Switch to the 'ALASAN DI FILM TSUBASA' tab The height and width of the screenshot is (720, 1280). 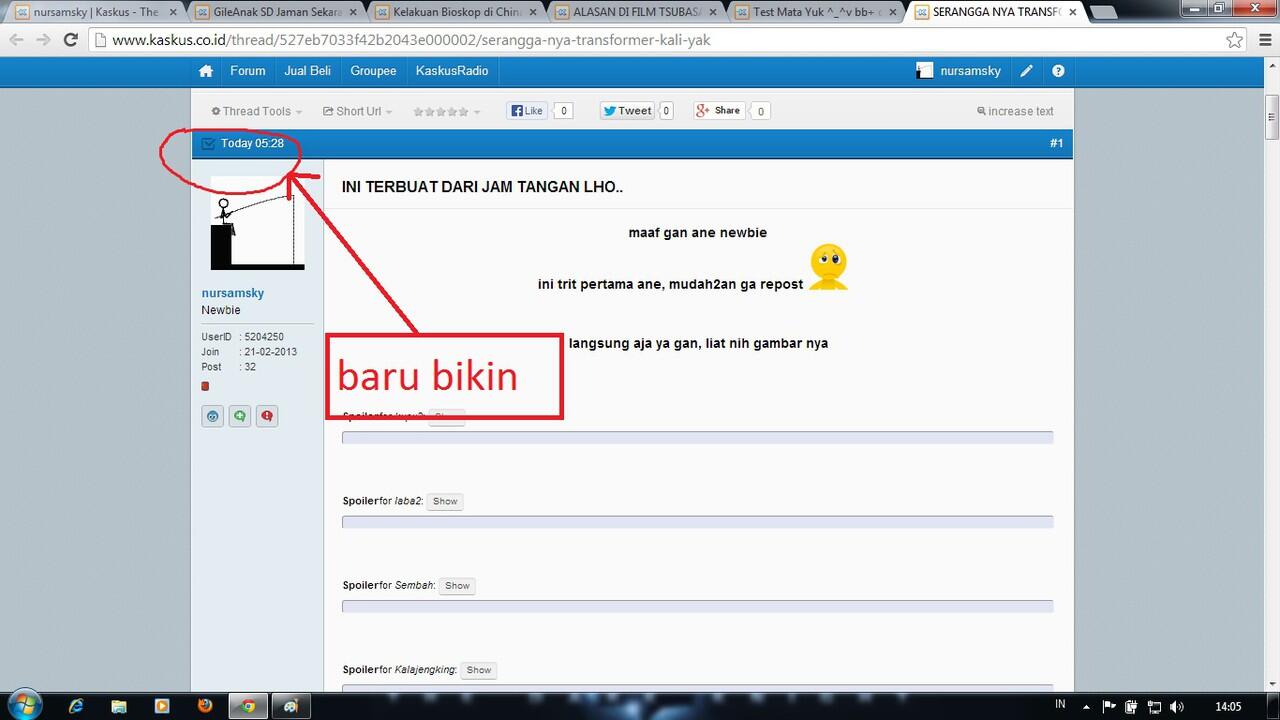(x=637, y=13)
